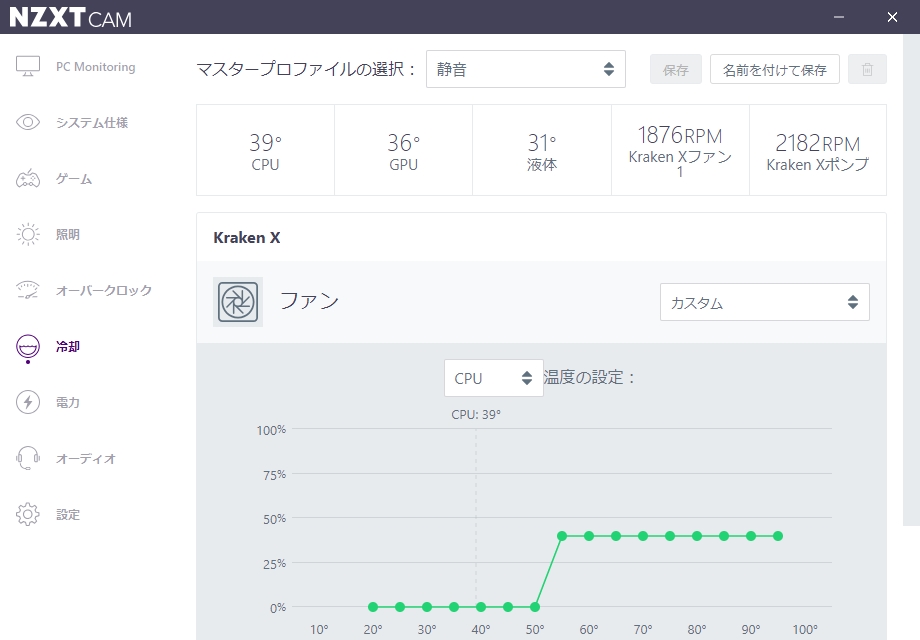
Task: Click the eye icon for システム仕様
Action: (28, 122)
